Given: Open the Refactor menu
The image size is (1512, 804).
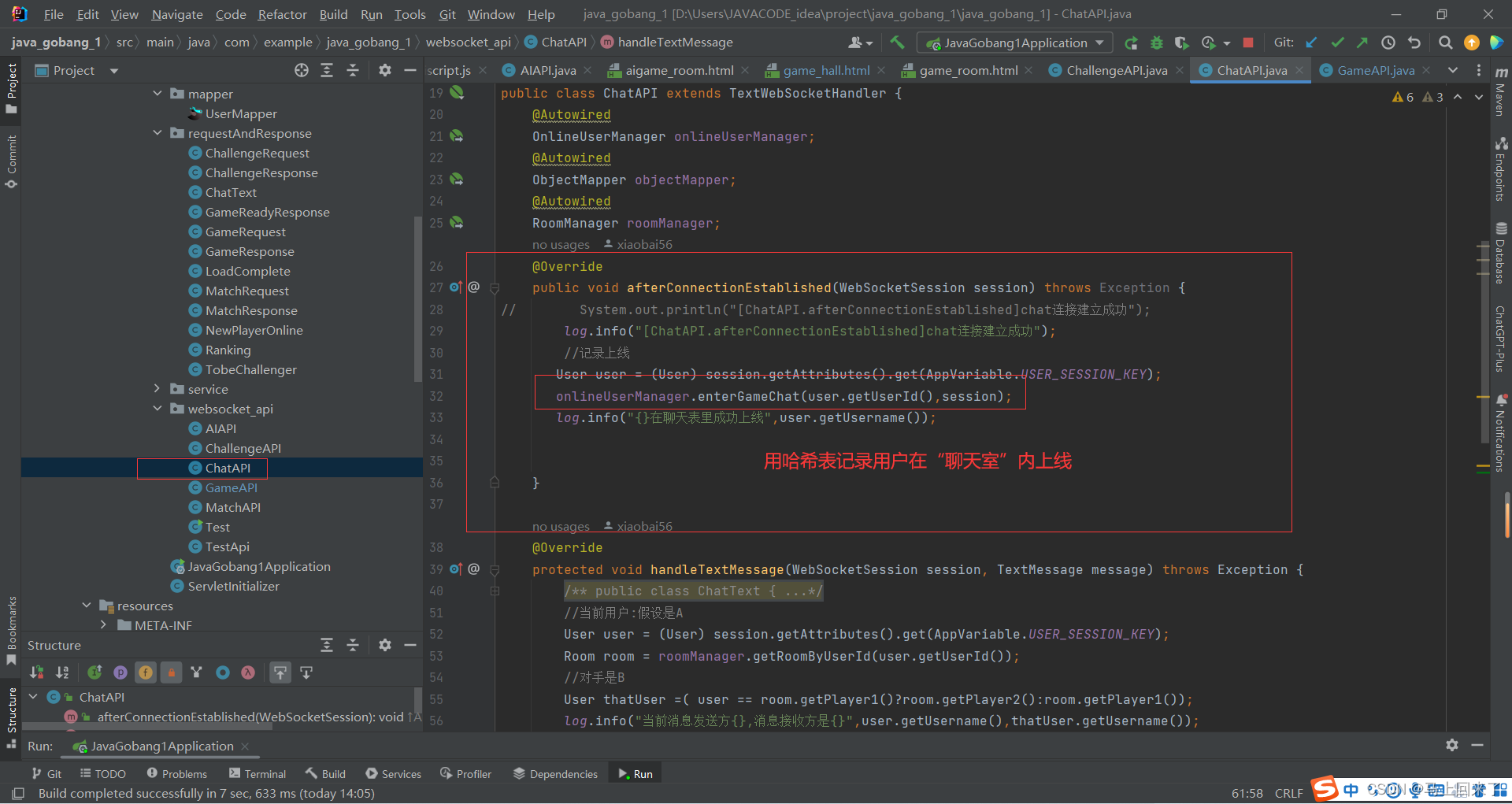Looking at the screenshot, I should point(282,14).
